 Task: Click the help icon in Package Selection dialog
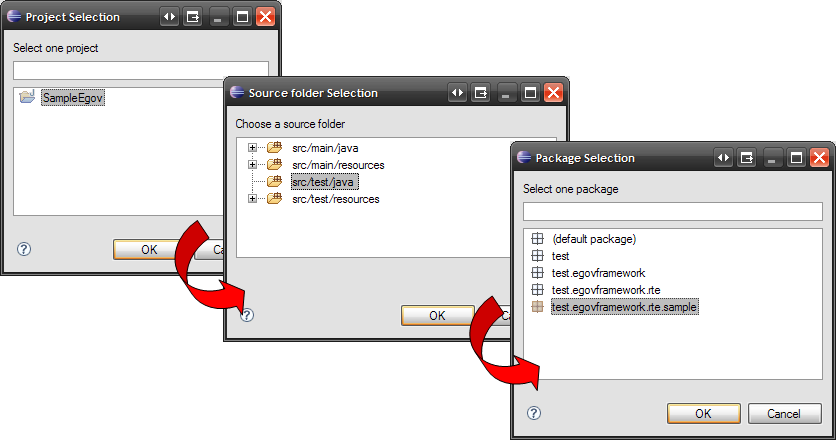[534, 412]
